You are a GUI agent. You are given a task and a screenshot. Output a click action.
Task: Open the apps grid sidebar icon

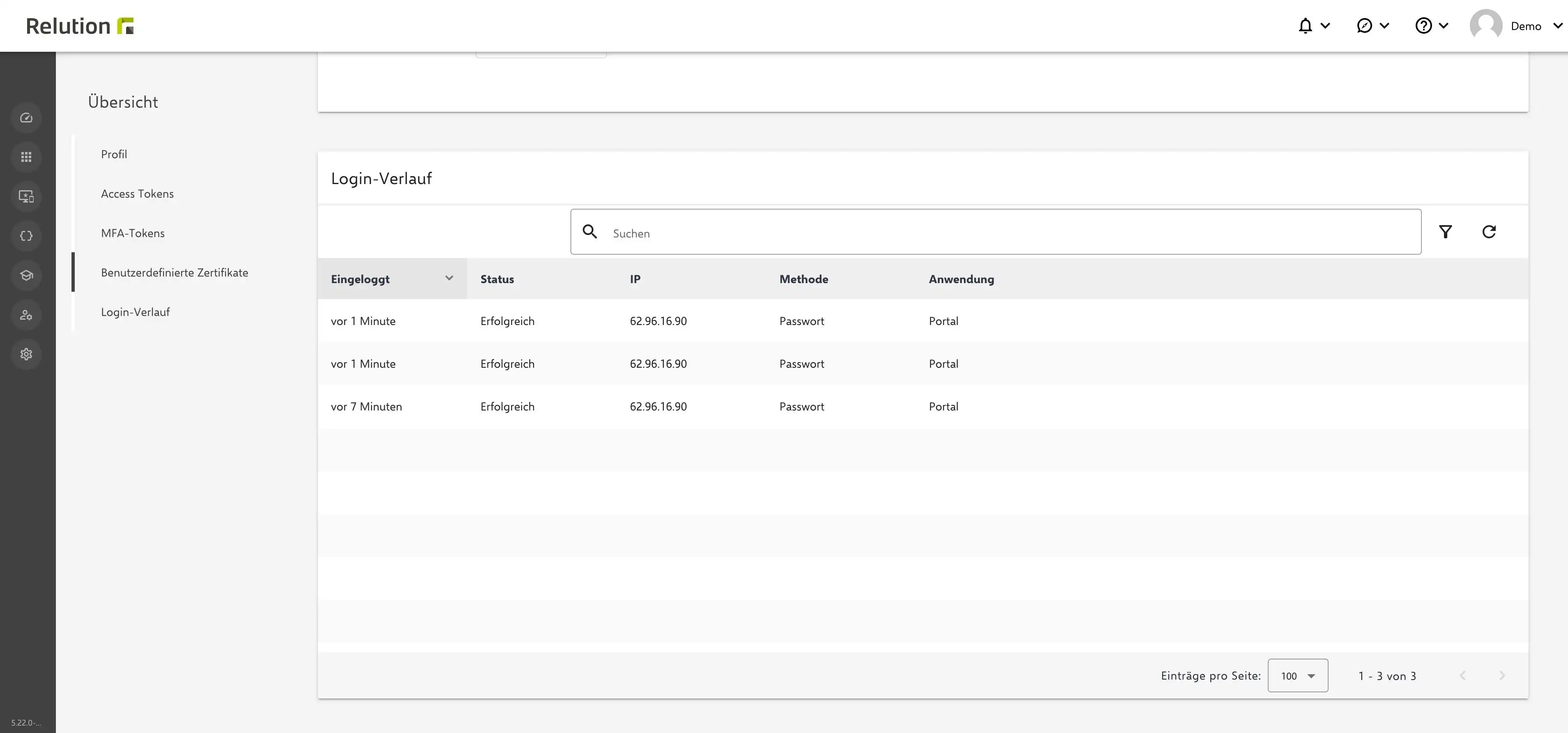point(26,157)
